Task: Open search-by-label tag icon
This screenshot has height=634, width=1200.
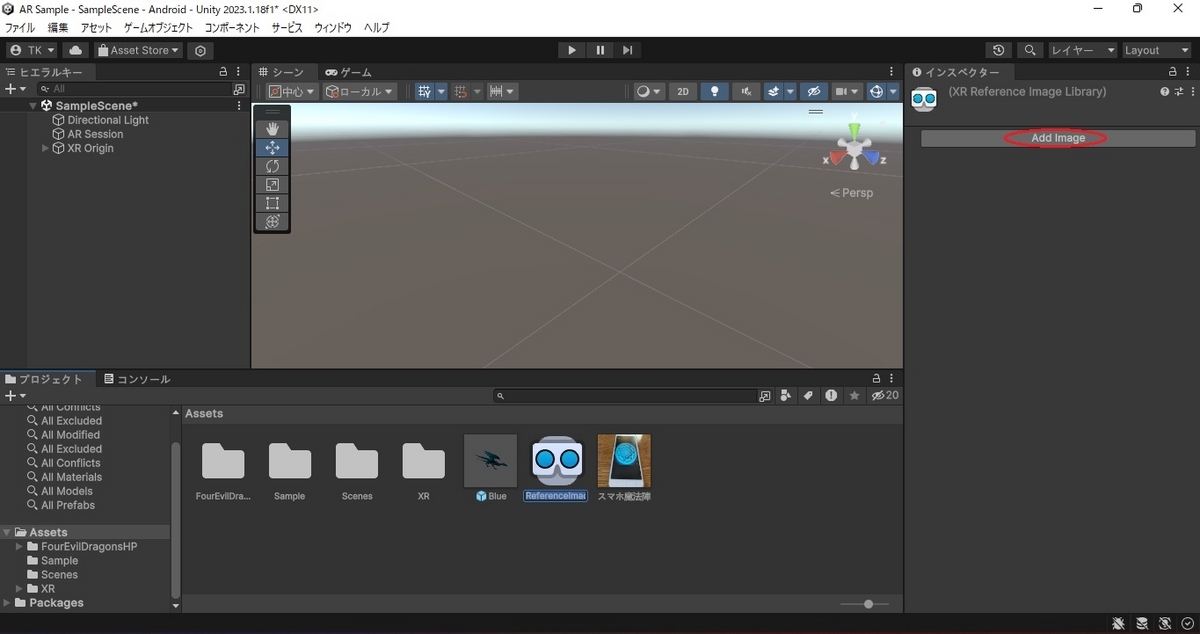Action: click(x=808, y=396)
